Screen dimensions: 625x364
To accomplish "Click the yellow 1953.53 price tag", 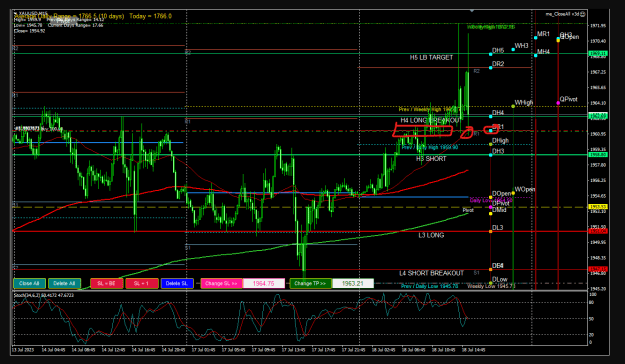I will (x=598, y=207).
